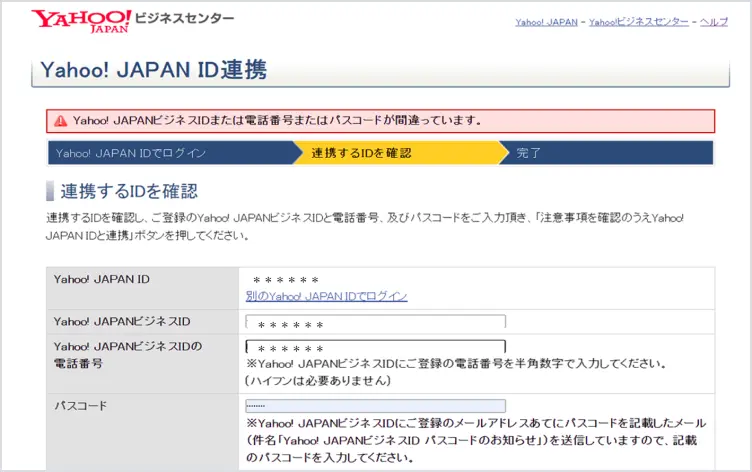Open the ヘルプ link
The image size is (752, 472).
pos(714,22)
